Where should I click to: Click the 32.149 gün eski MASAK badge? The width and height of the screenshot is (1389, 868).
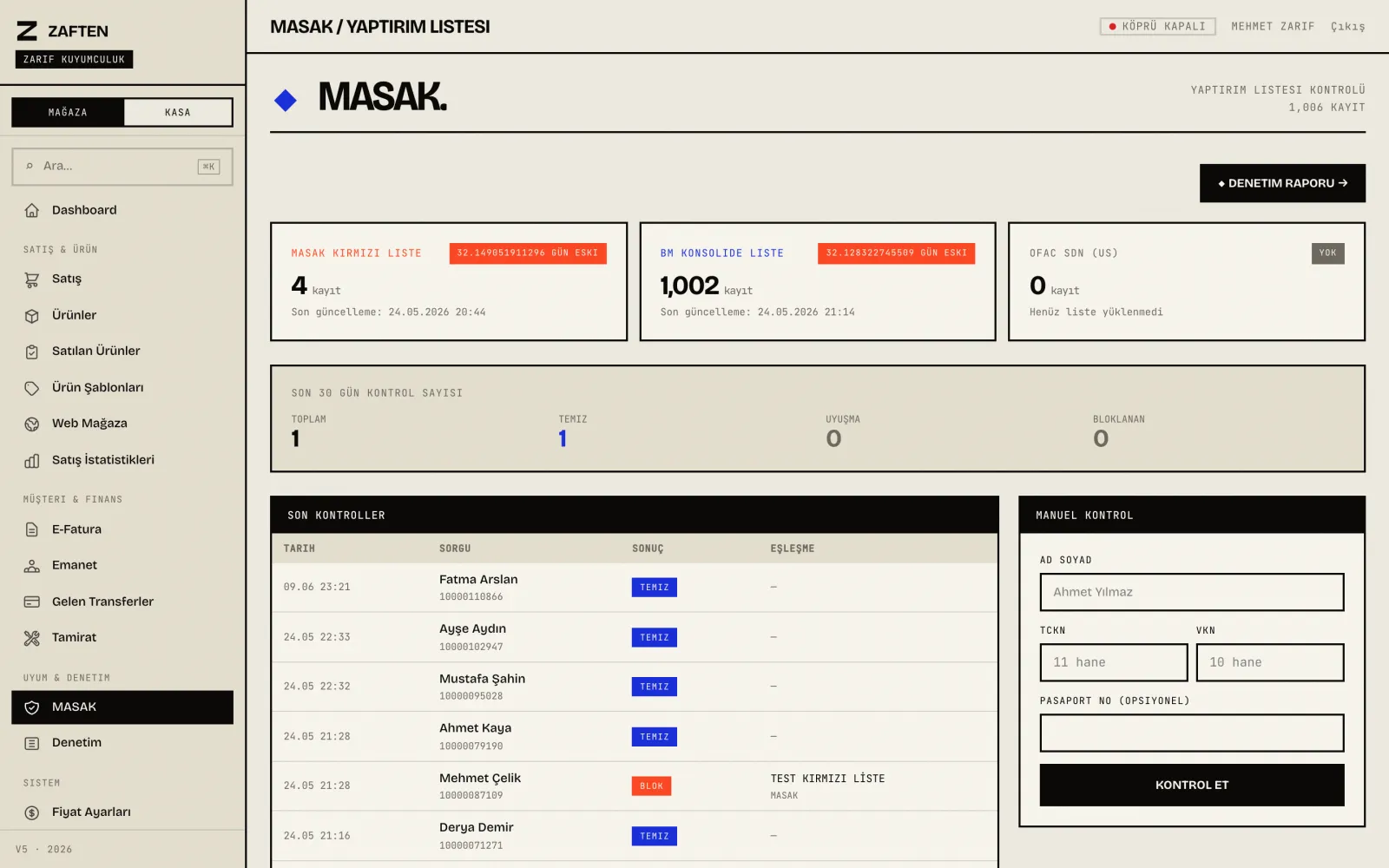[528, 253]
